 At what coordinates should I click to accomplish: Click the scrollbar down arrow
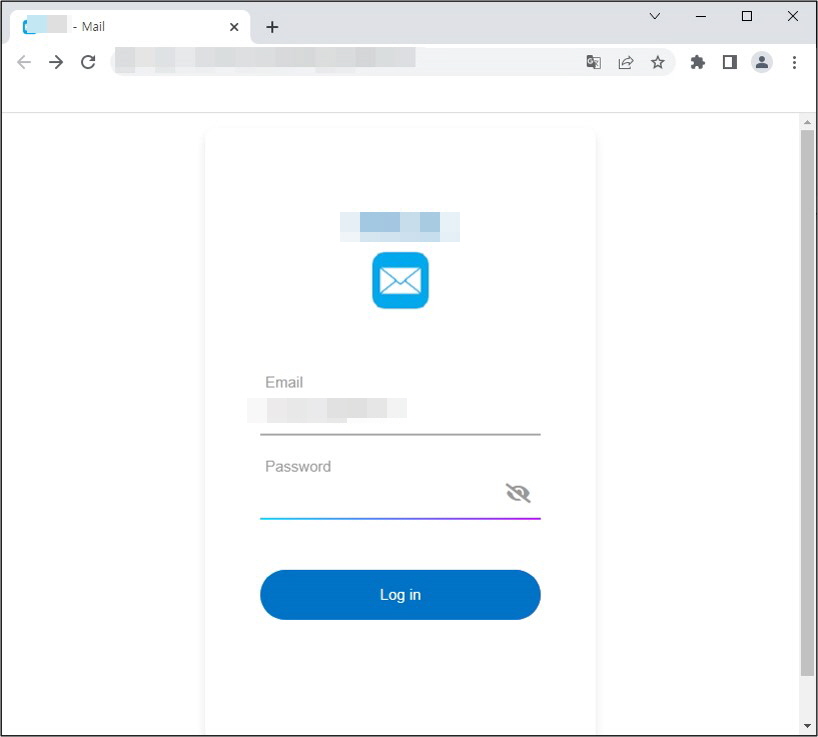[x=807, y=726]
